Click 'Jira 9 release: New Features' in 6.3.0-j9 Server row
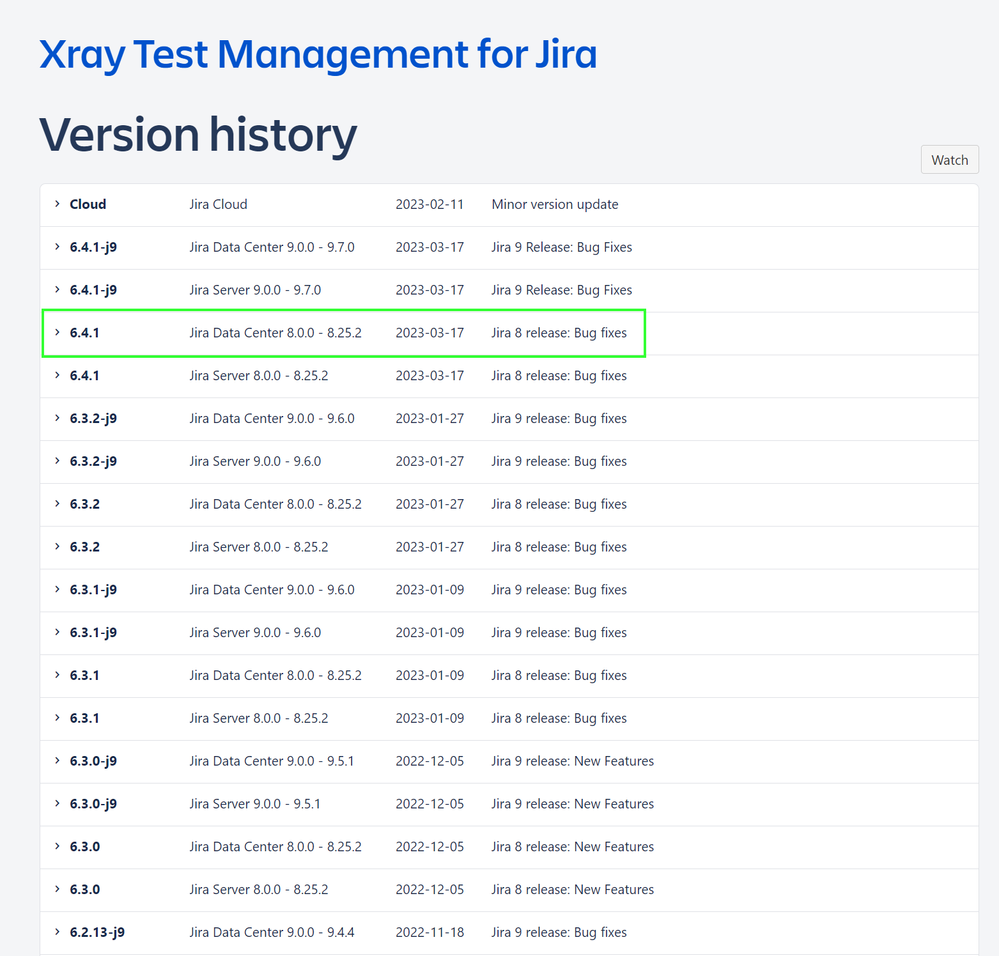The height and width of the screenshot is (956, 999). pyautogui.click(x=572, y=804)
